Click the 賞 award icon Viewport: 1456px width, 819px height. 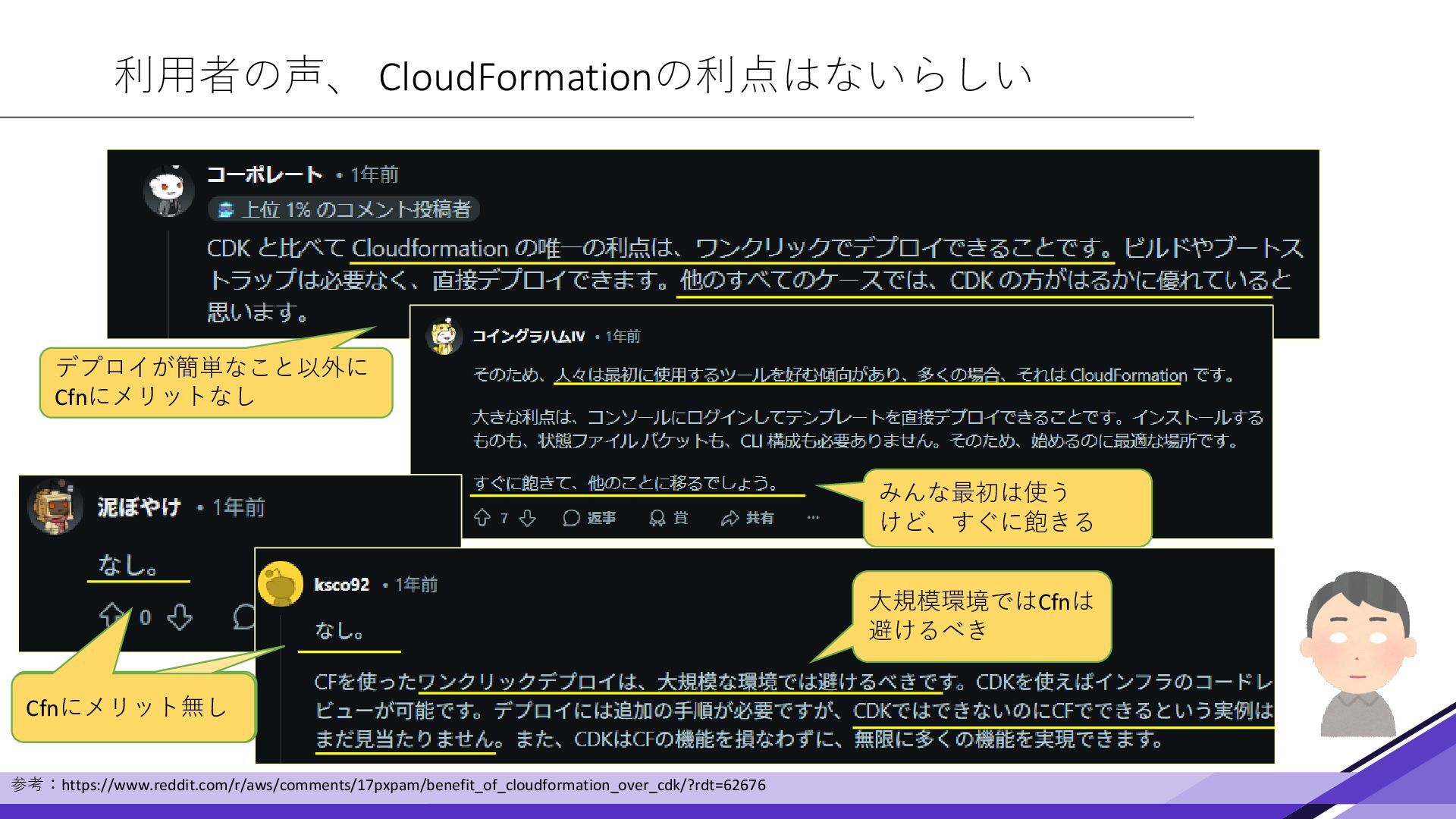pos(668,518)
